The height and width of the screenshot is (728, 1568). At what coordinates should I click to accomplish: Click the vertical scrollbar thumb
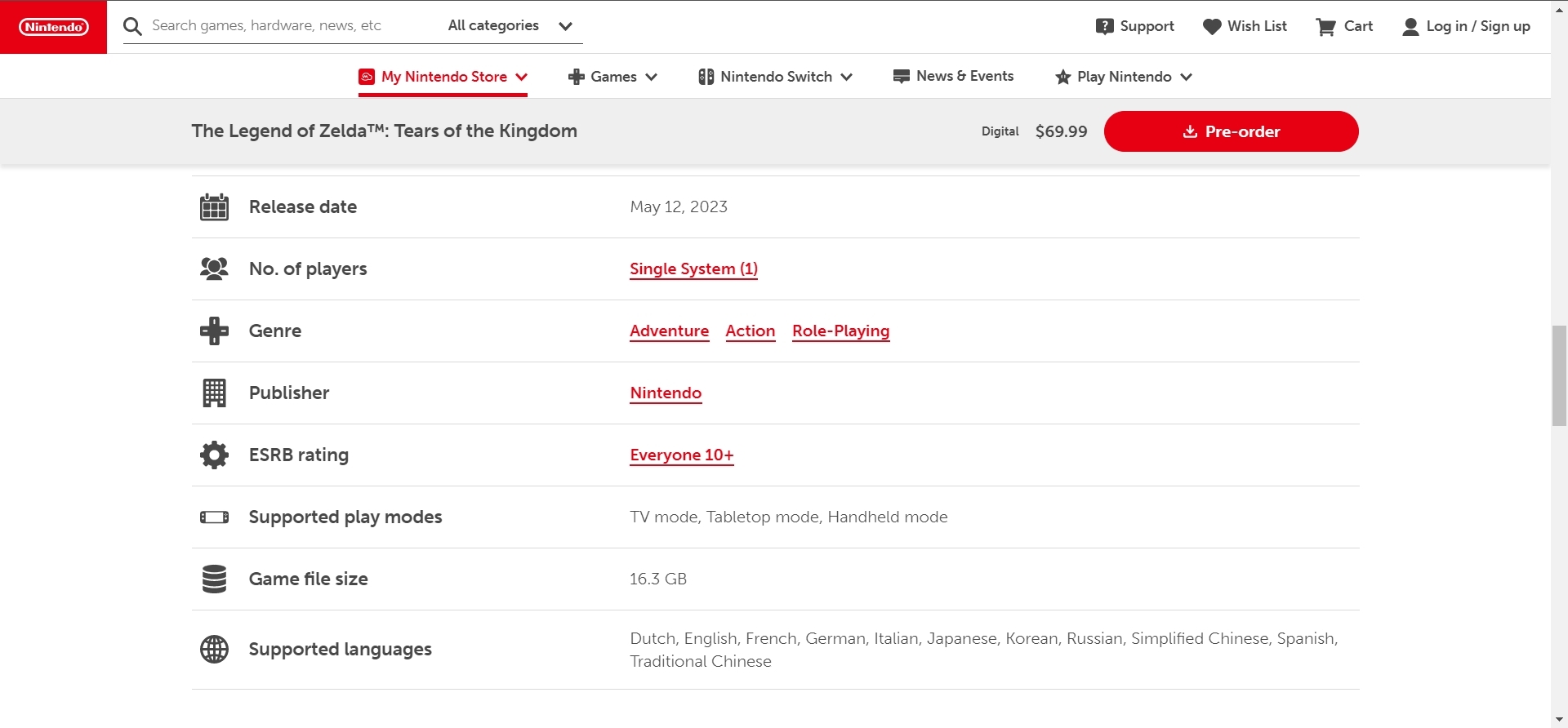pyautogui.click(x=1559, y=375)
